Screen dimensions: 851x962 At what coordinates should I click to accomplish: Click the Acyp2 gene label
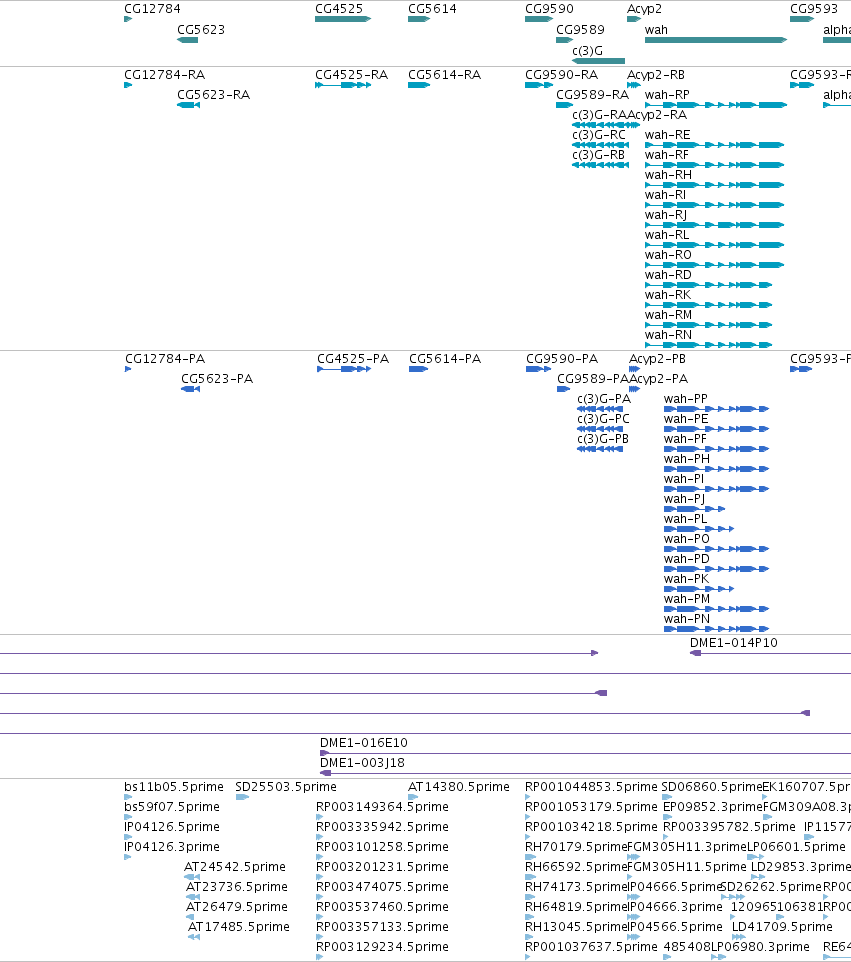[x=644, y=9]
